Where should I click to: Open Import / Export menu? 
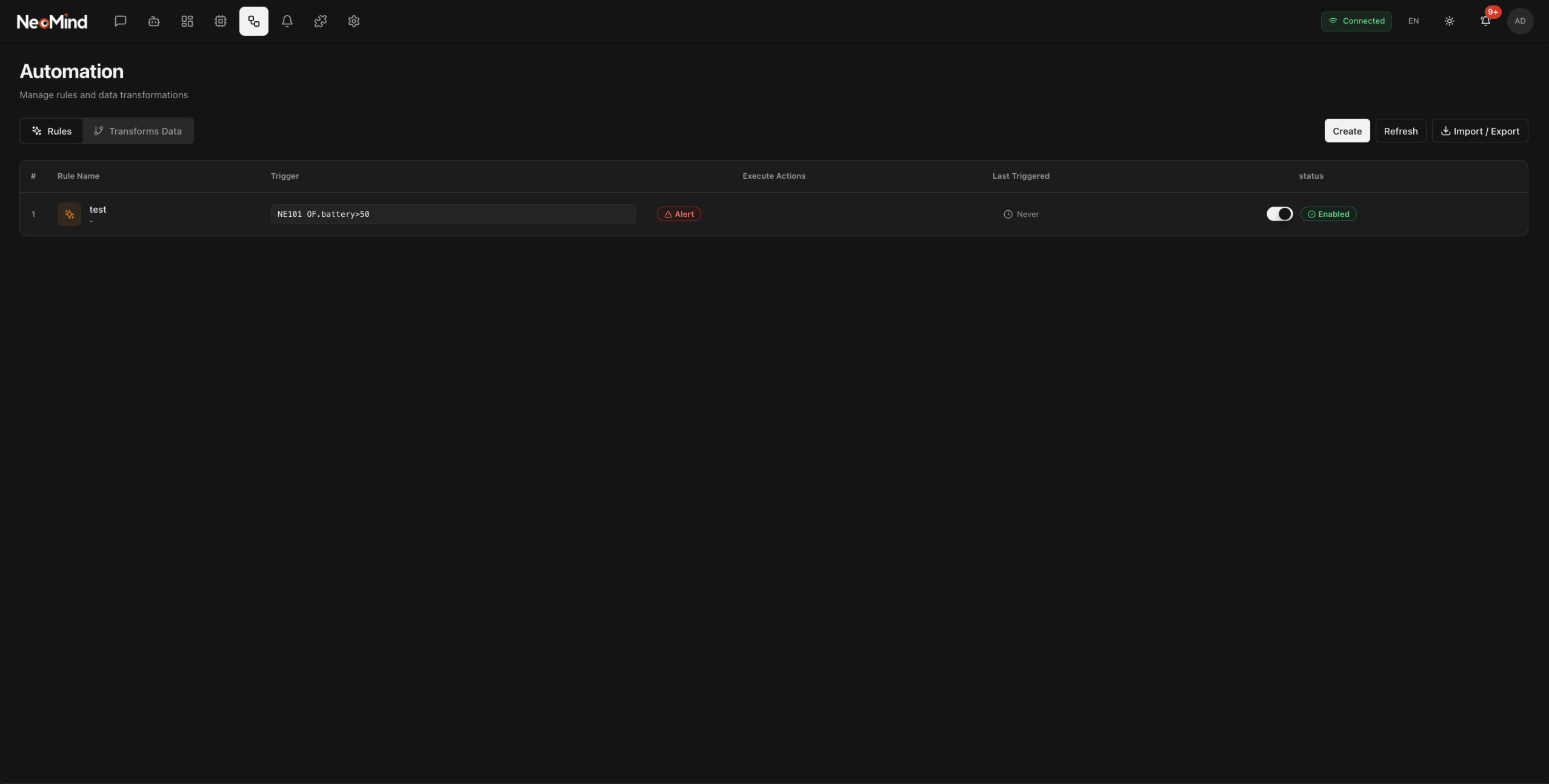click(1479, 131)
